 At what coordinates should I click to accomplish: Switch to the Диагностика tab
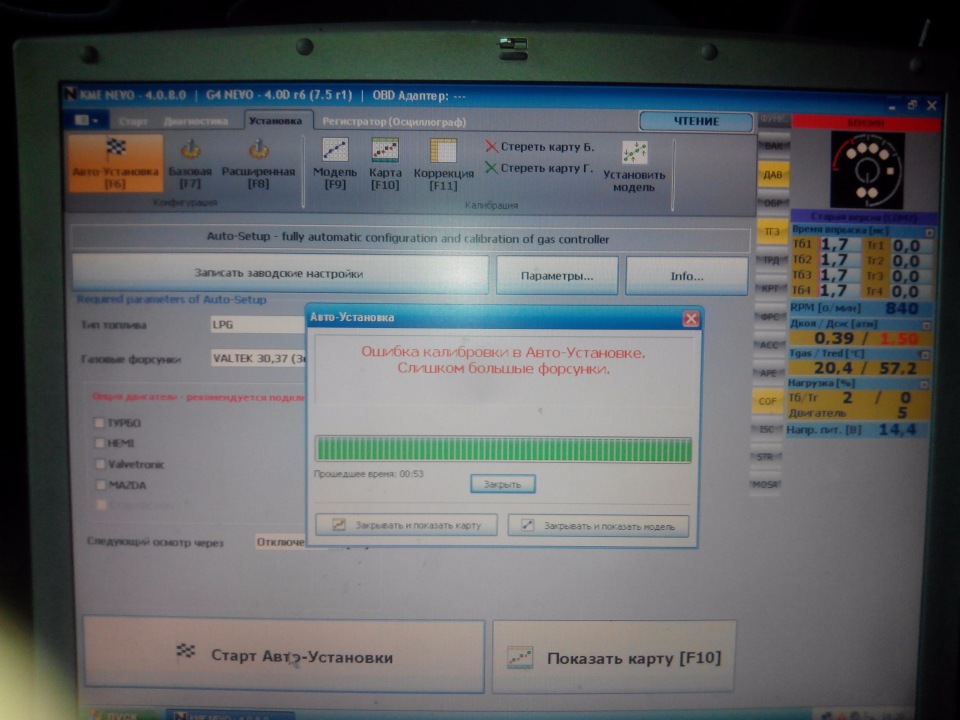[x=196, y=121]
